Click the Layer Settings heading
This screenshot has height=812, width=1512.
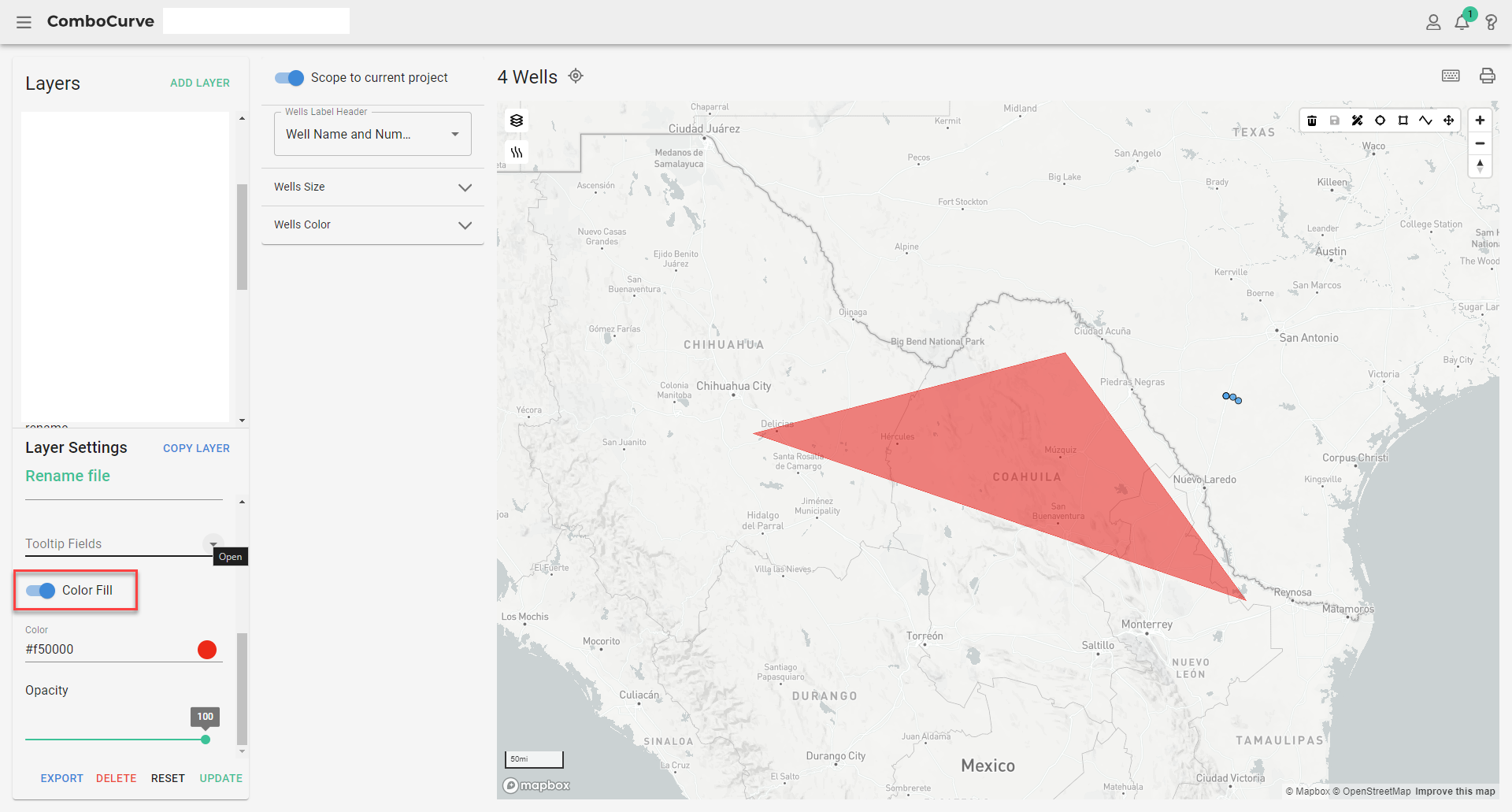(76, 447)
